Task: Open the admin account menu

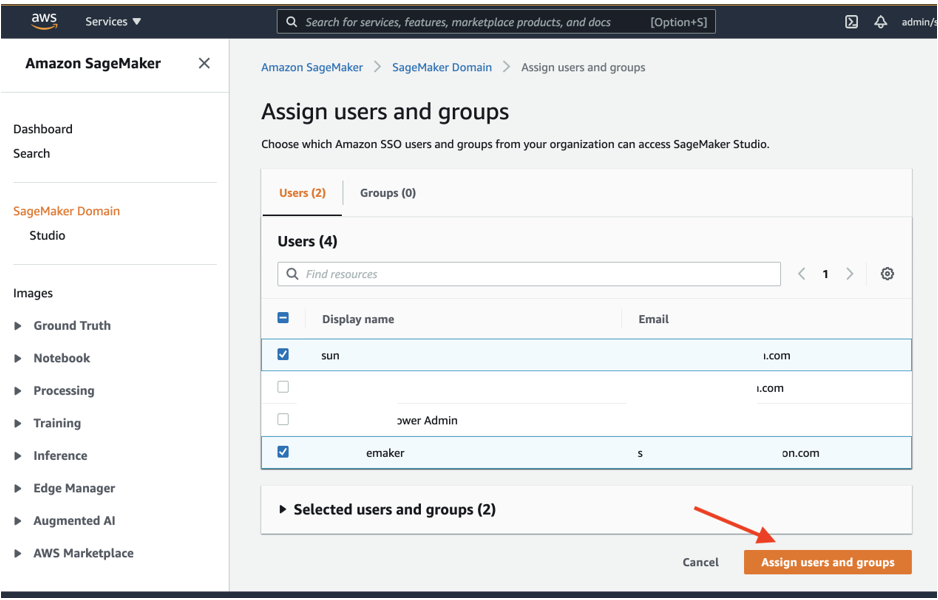Action: click(918, 22)
